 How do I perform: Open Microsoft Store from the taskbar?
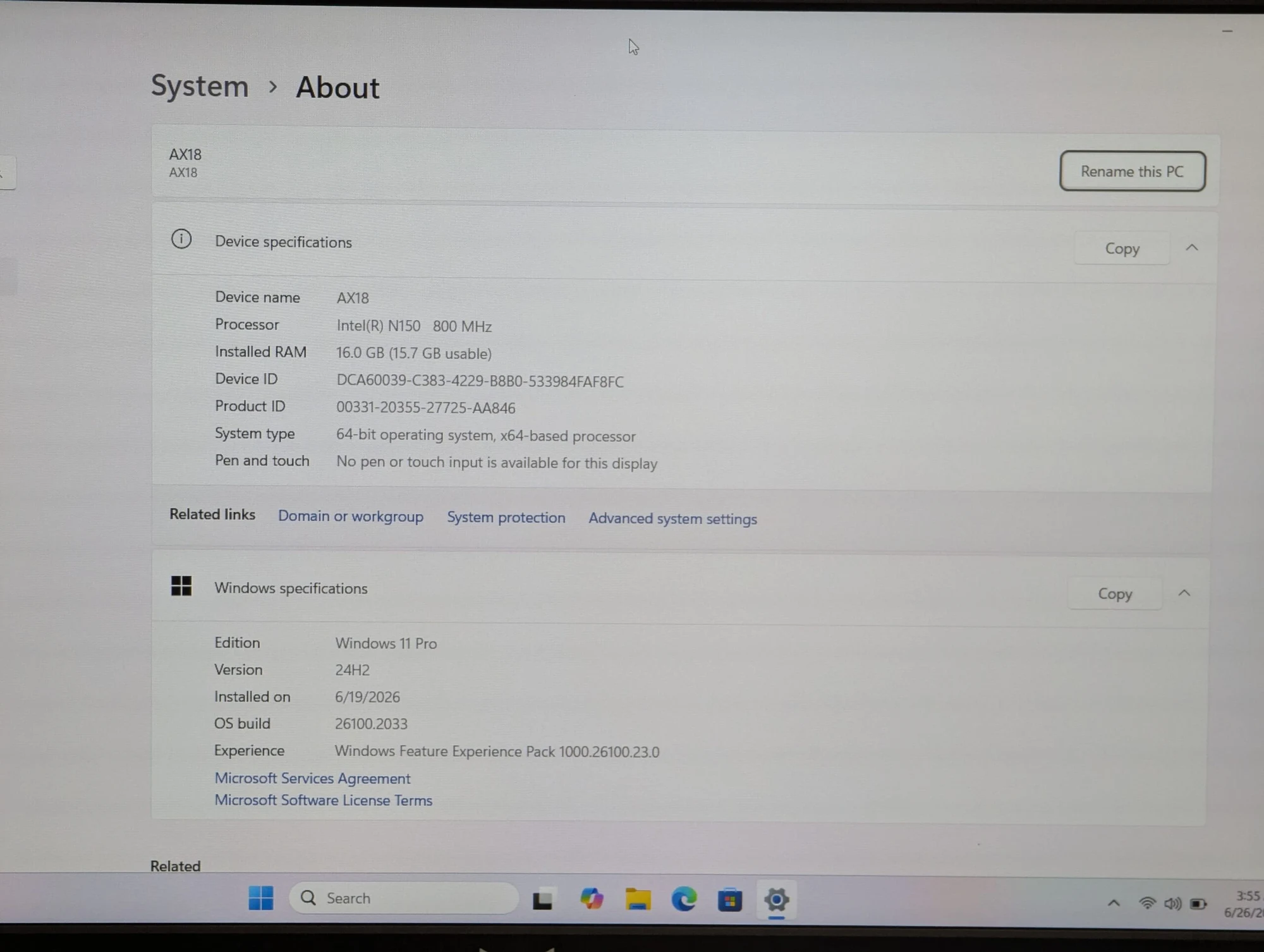point(730,900)
